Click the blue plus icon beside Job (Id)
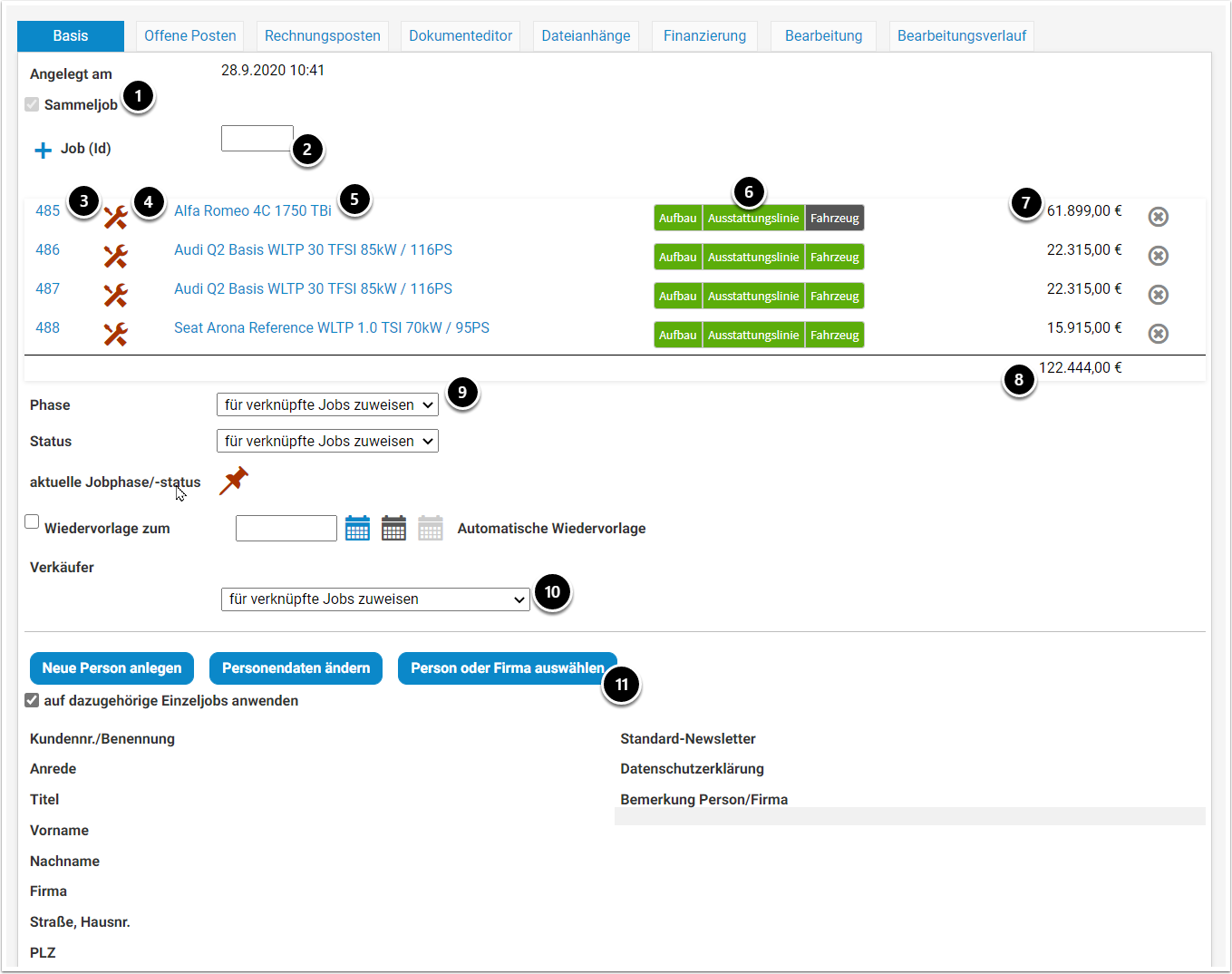Screen dimensions: 1232x974 [x=43, y=150]
